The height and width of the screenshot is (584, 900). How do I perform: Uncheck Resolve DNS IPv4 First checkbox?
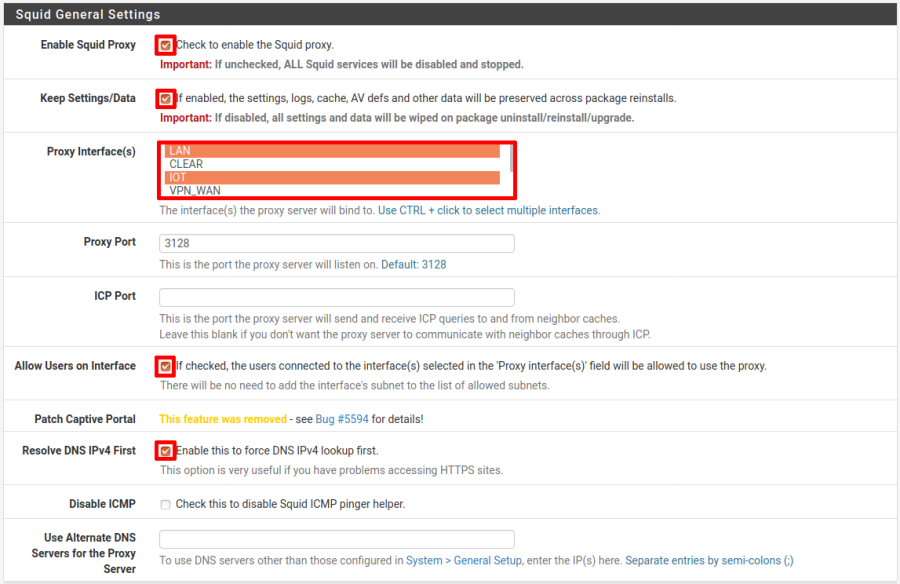(165, 451)
